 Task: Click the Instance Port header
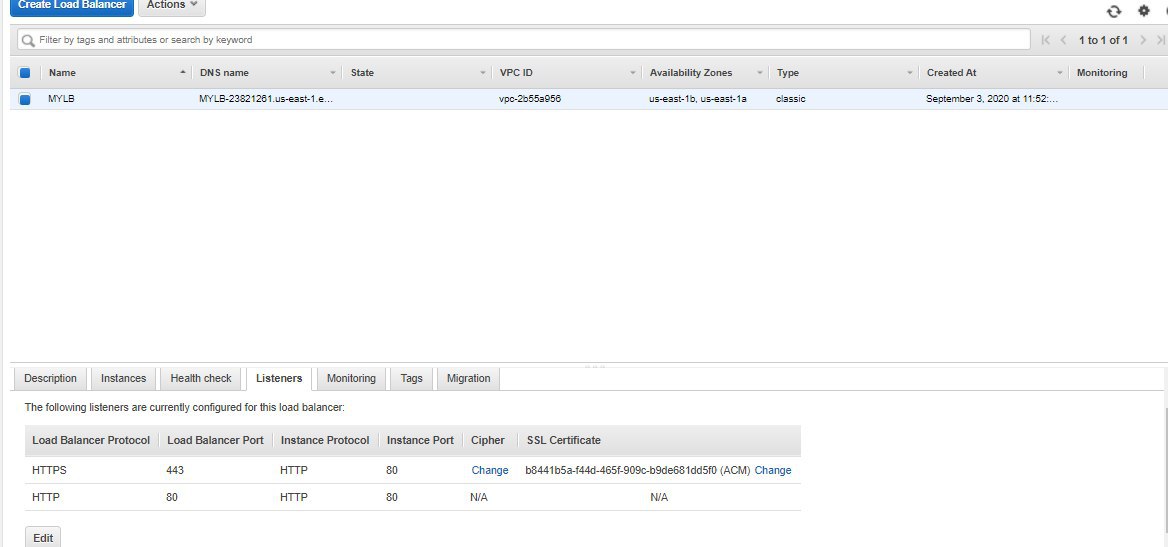[x=420, y=440]
